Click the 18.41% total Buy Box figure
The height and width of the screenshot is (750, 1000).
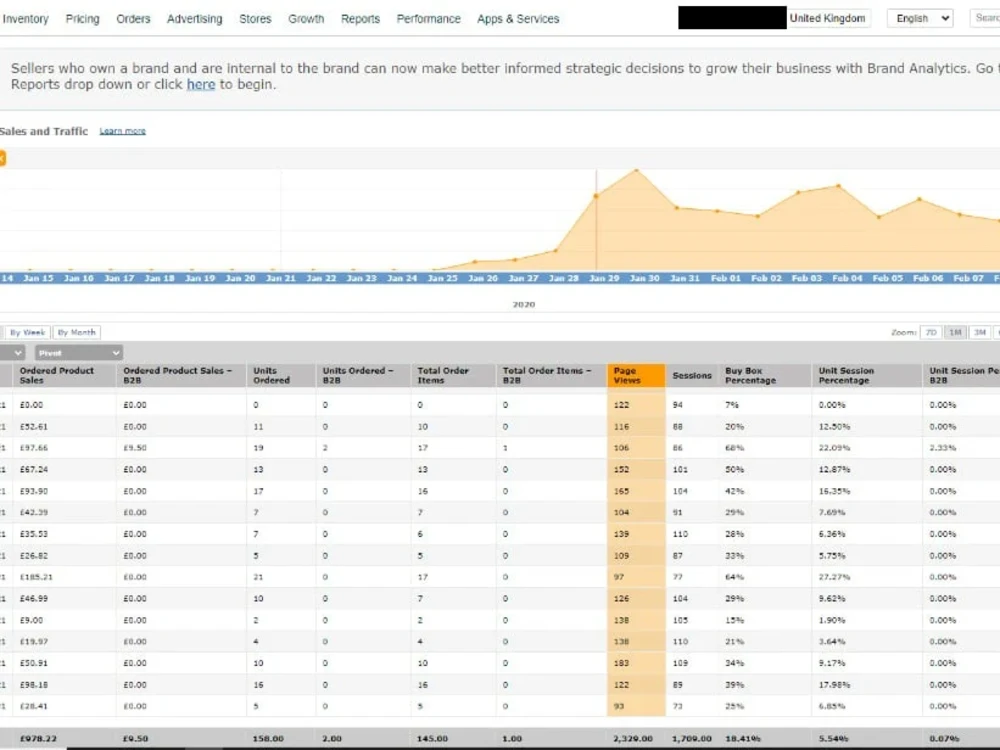pos(742,738)
